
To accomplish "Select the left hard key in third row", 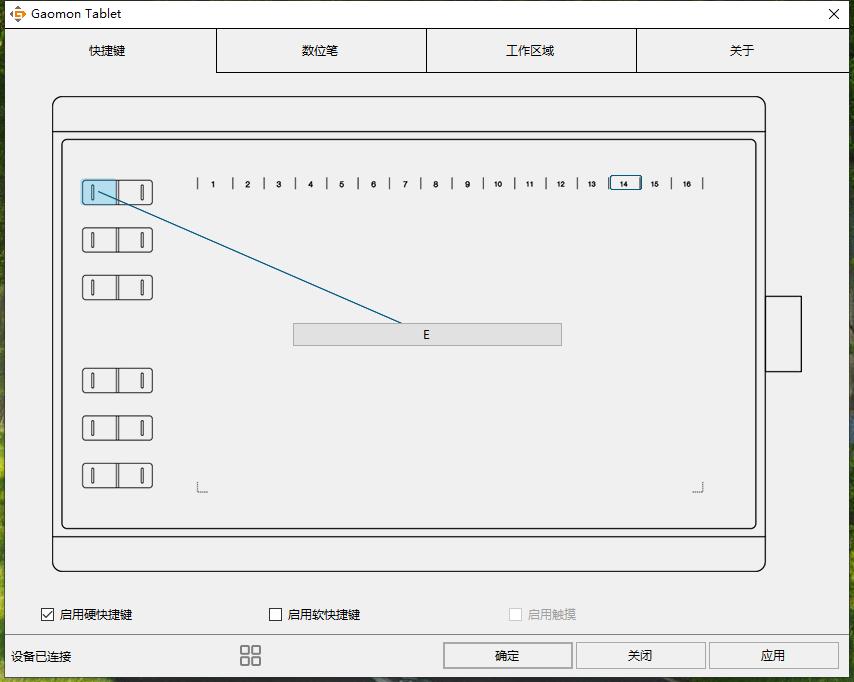I will (99, 288).
